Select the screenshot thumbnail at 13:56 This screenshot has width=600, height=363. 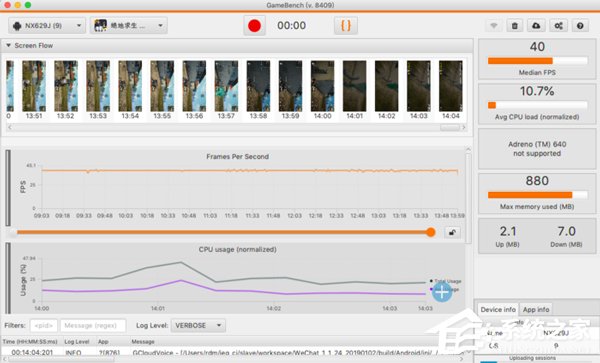[x=194, y=86]
